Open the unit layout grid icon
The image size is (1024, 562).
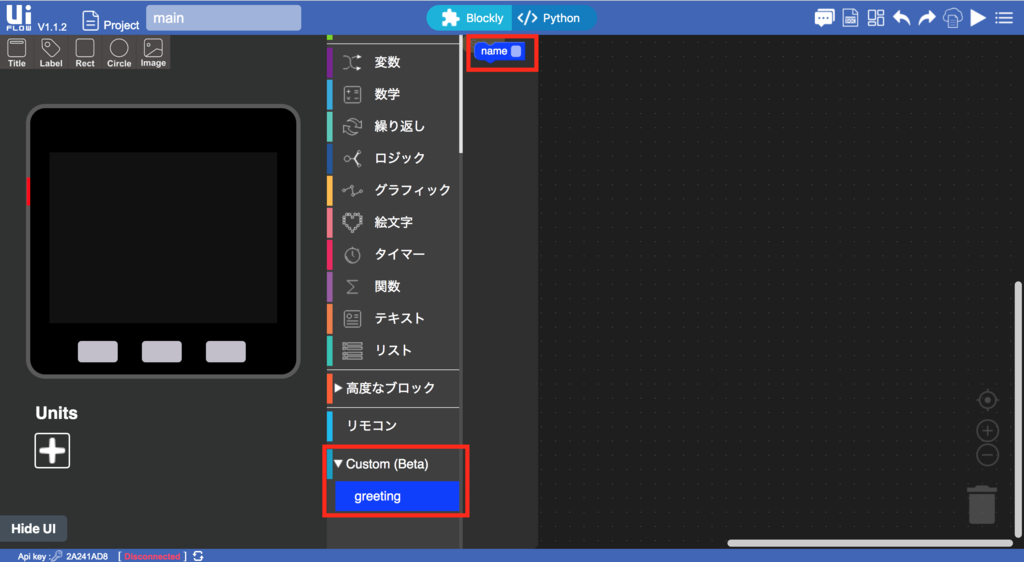coord(876,18)
